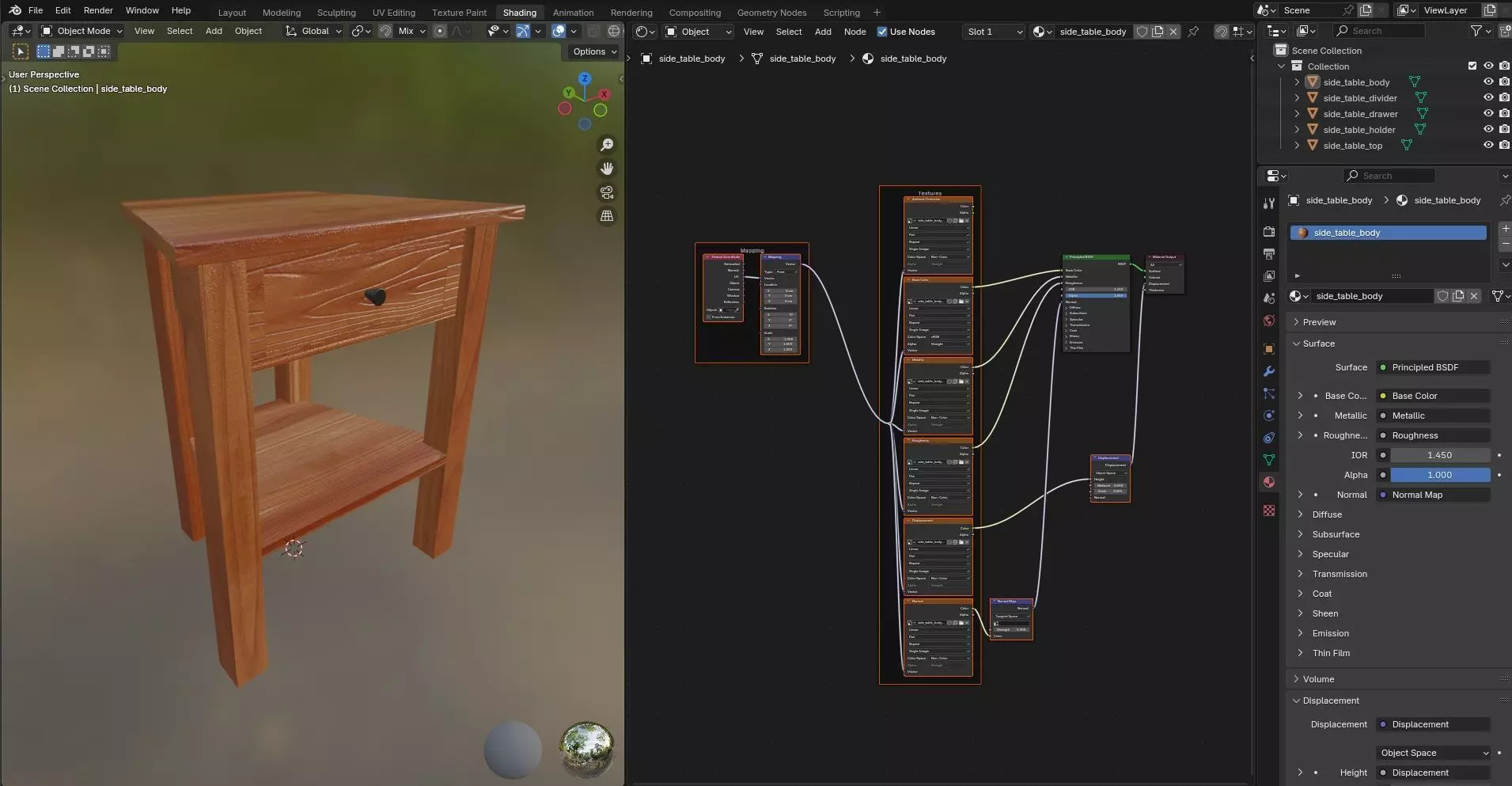The image size is (1512, 786).
Task: Open the node editor Node menu
Action: (x=855, y=32)
